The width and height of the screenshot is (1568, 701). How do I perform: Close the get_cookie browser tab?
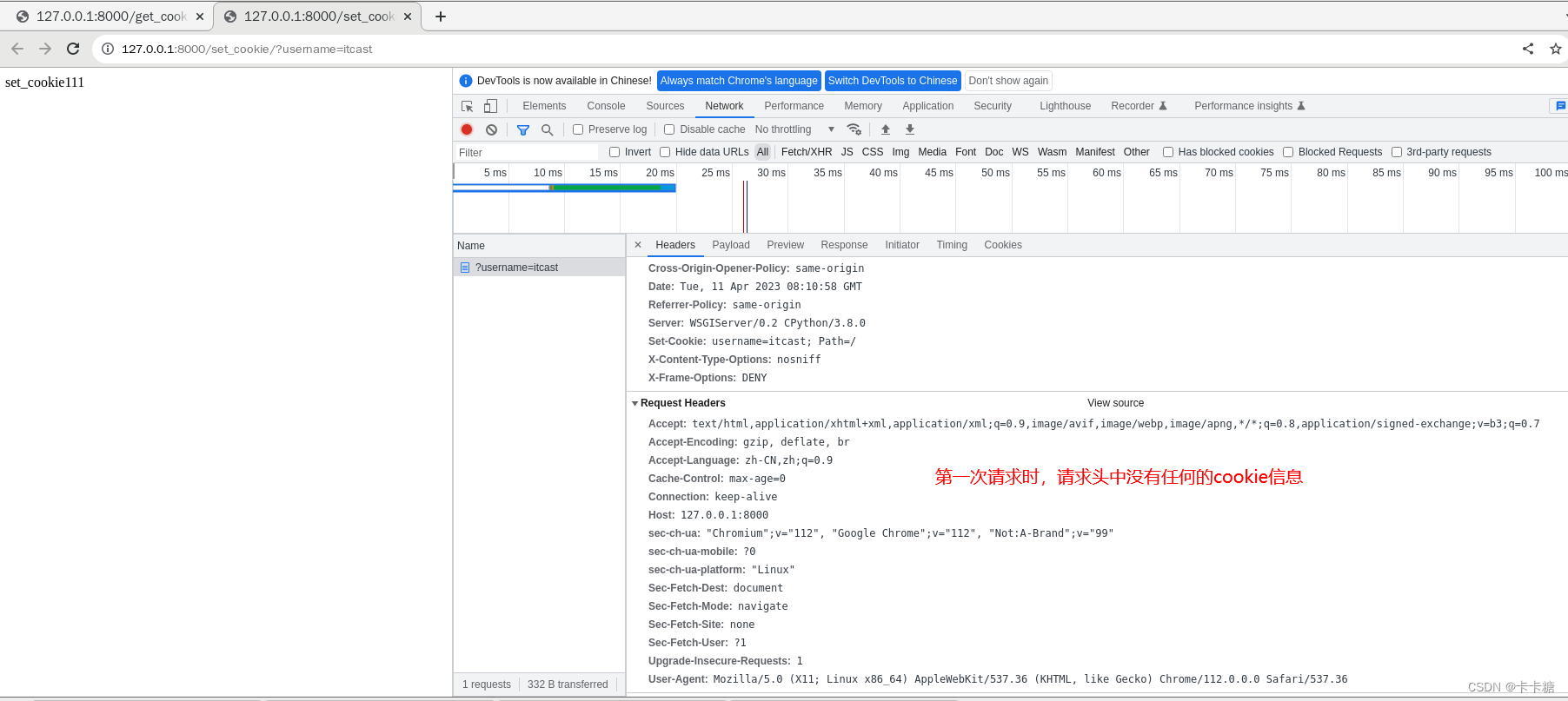click(x=200, y=17)
